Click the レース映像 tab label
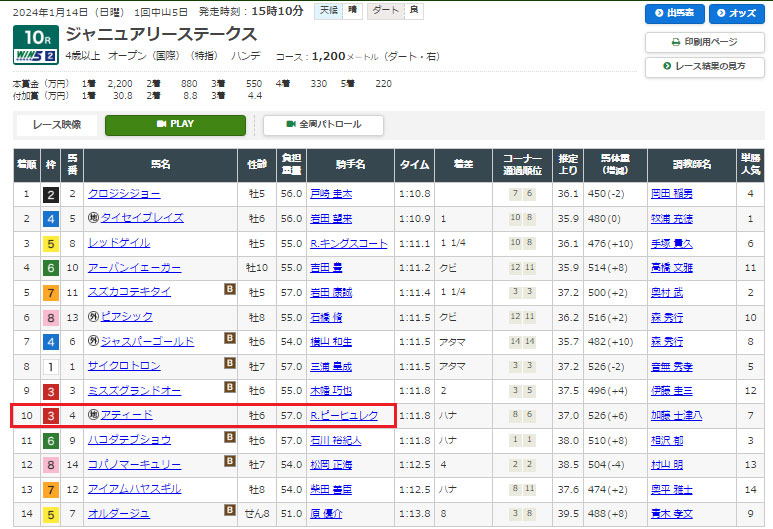773x529 pixels. tap(57, 125)
